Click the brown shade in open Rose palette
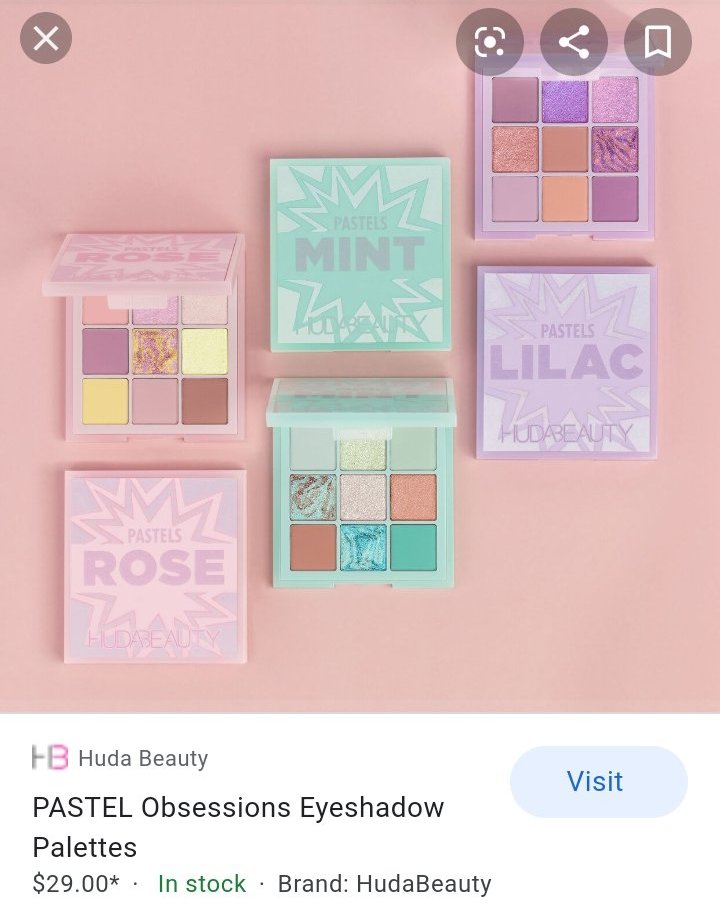The height and width of the screenshot is (908, 720). 204,401
